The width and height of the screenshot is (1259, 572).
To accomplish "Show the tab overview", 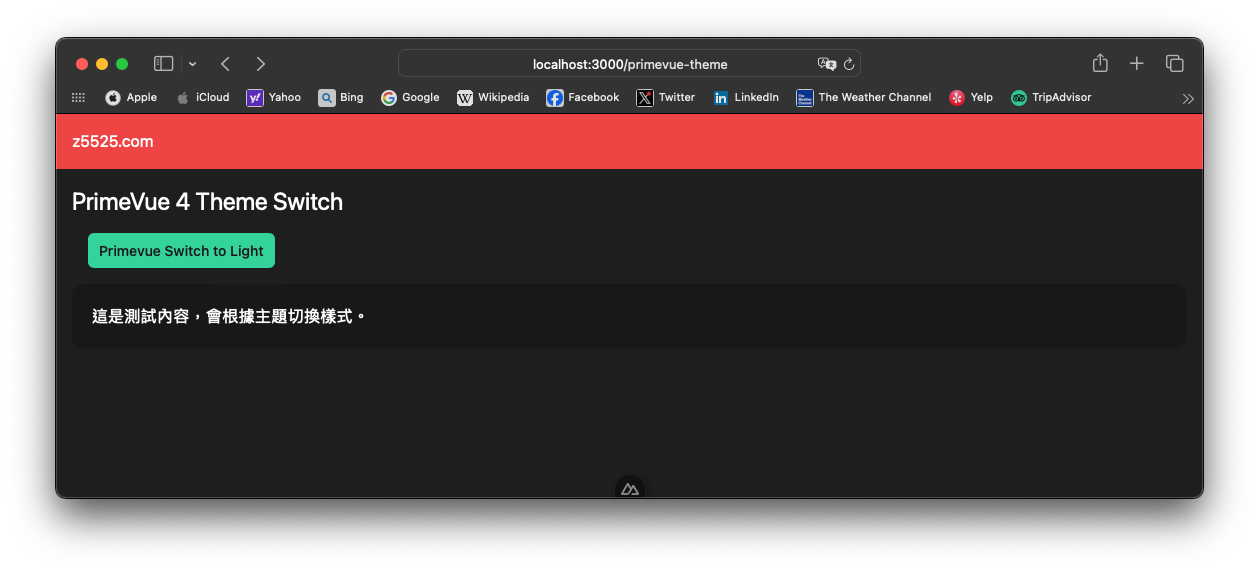I will pyautogui.click(x=1174, y=64).
